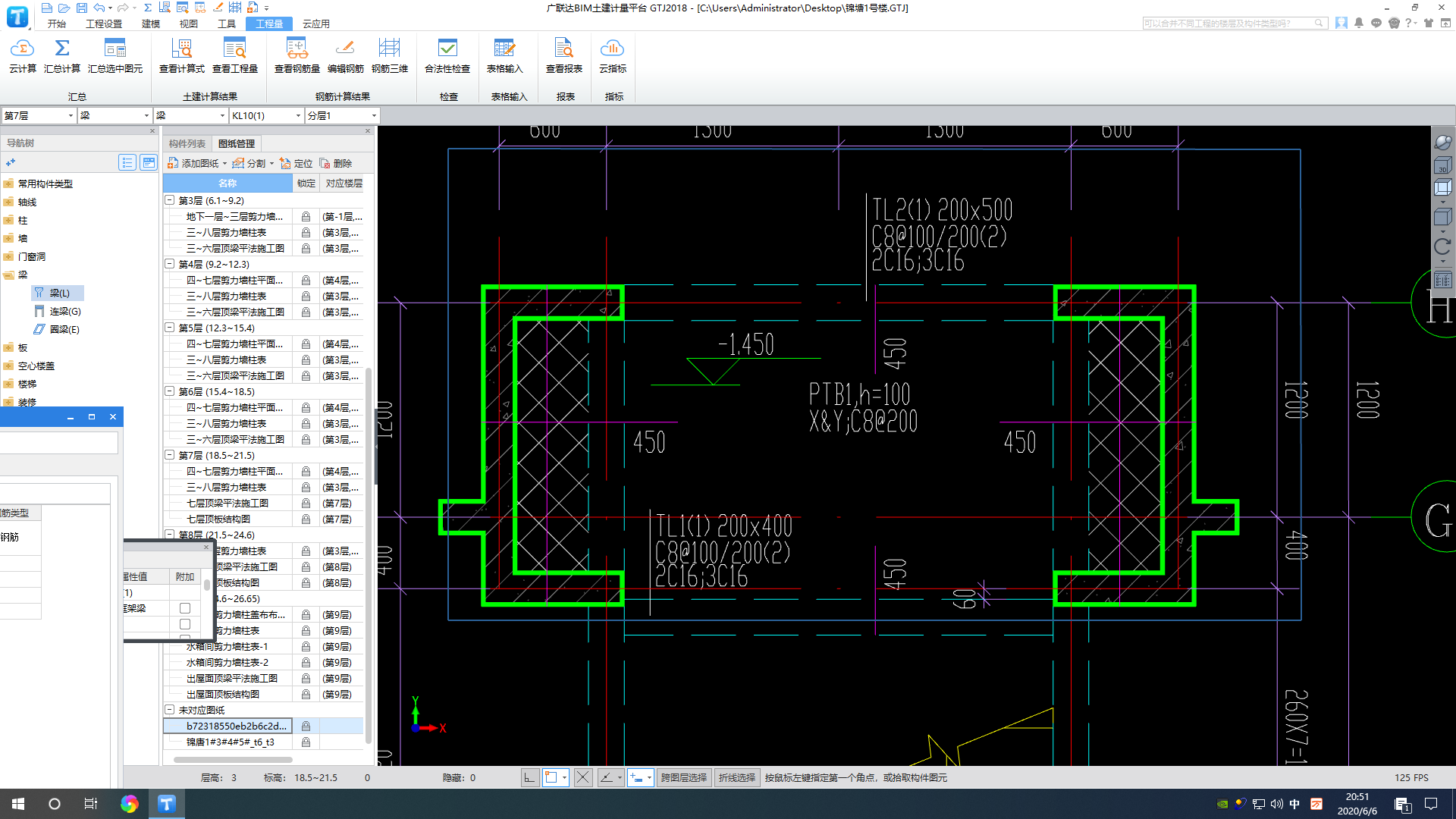The height and width of the screenshot is (819, 1456).
Task: Click the cross snap icon in status bar
Action: pyautogui.click(x=582, y=777)
